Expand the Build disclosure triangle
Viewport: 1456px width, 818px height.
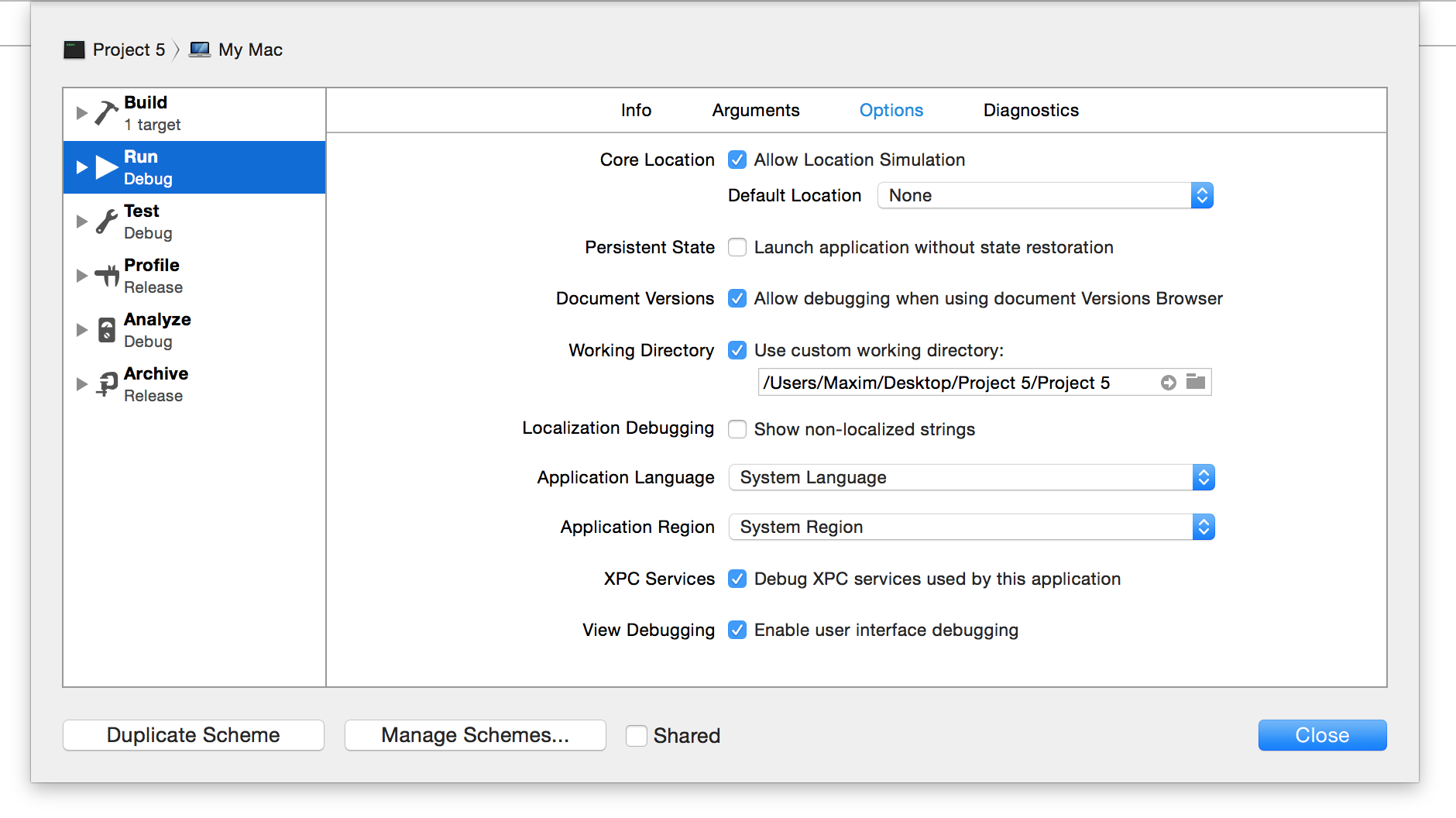coord(81,113)
